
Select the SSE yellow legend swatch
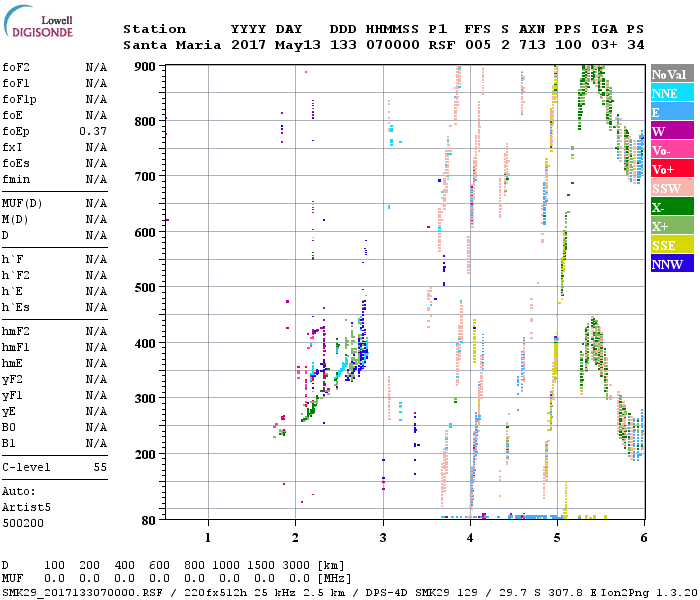[672, 244]
